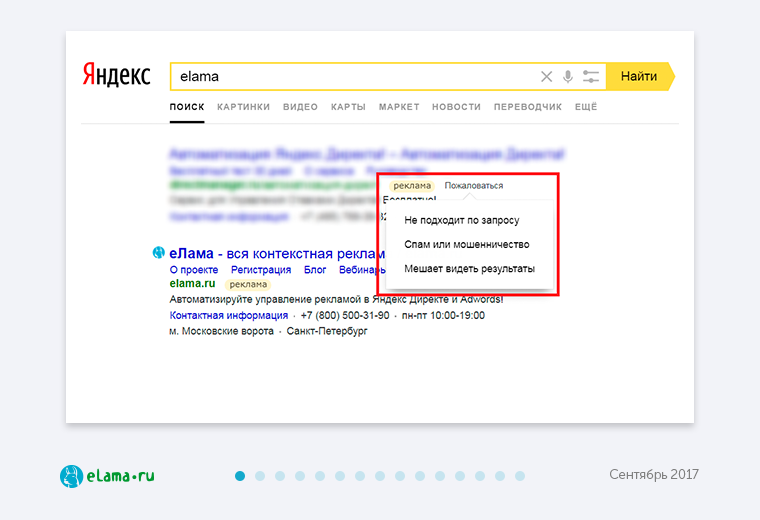The width and height of the screenshot is (760, 520).
Task: Click the Яндекс logo
Action: point(117,76)
